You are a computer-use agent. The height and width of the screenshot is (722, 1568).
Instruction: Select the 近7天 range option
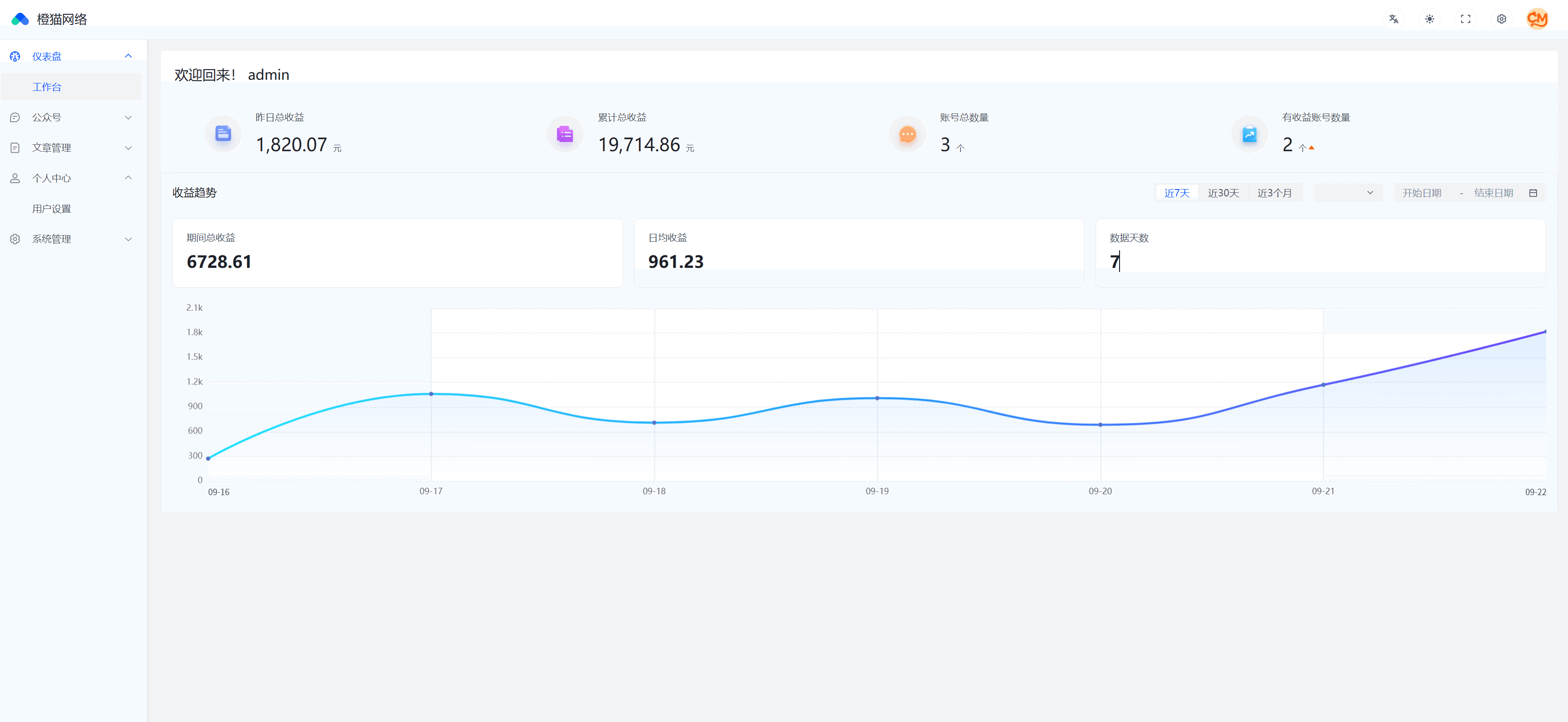(1176, 193)
